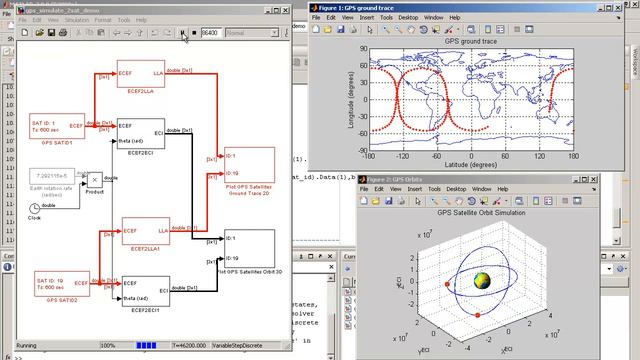Click dock arrow in Figure 2 menu bar
The height and width of the screenshot is (360, 640).
594,189
